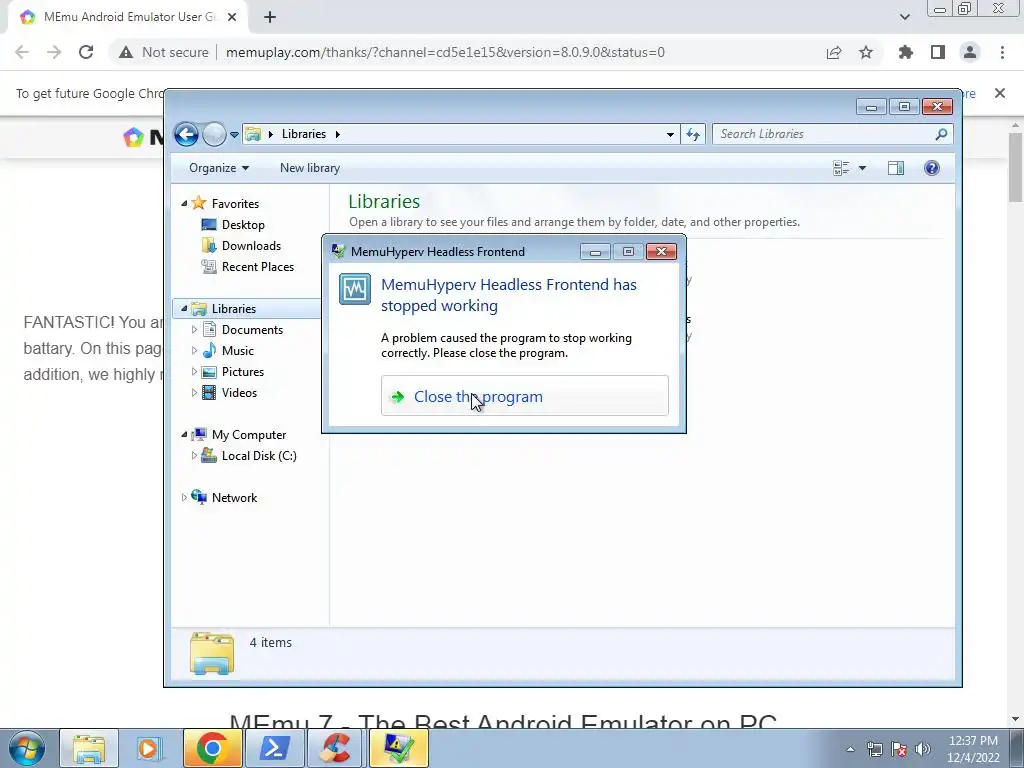Select Music in the navigation tree
Viewport: 1024px width, 768px height.
point(238,351)
